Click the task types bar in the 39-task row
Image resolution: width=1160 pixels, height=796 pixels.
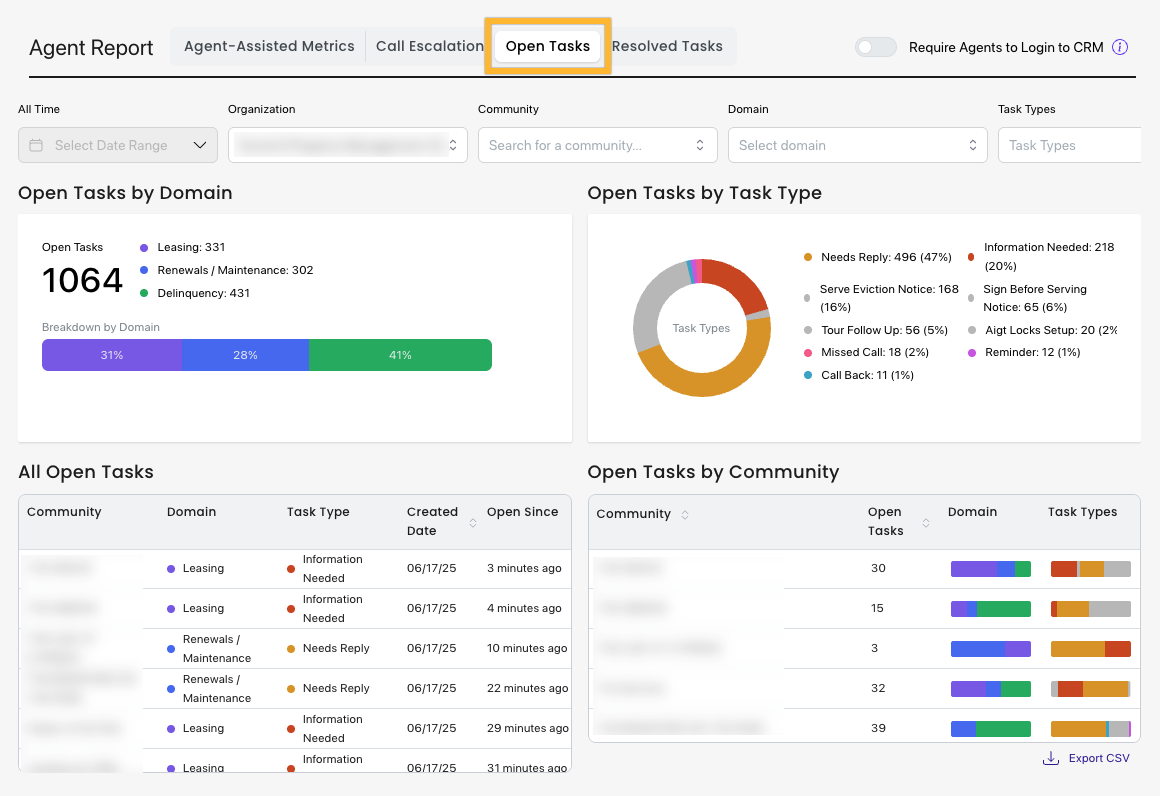coord(1090,729)
